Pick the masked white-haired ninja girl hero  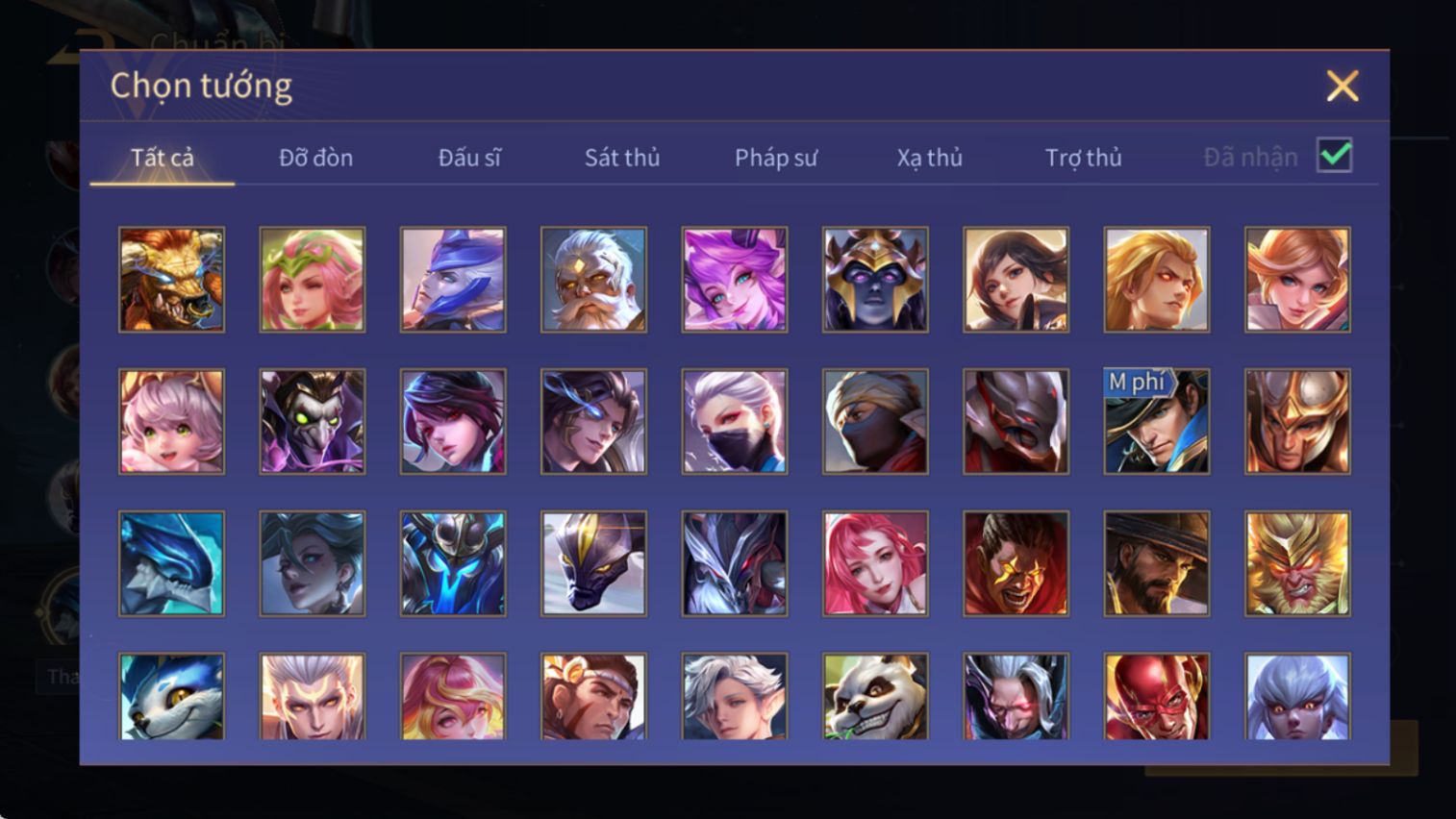coord(735,421)
